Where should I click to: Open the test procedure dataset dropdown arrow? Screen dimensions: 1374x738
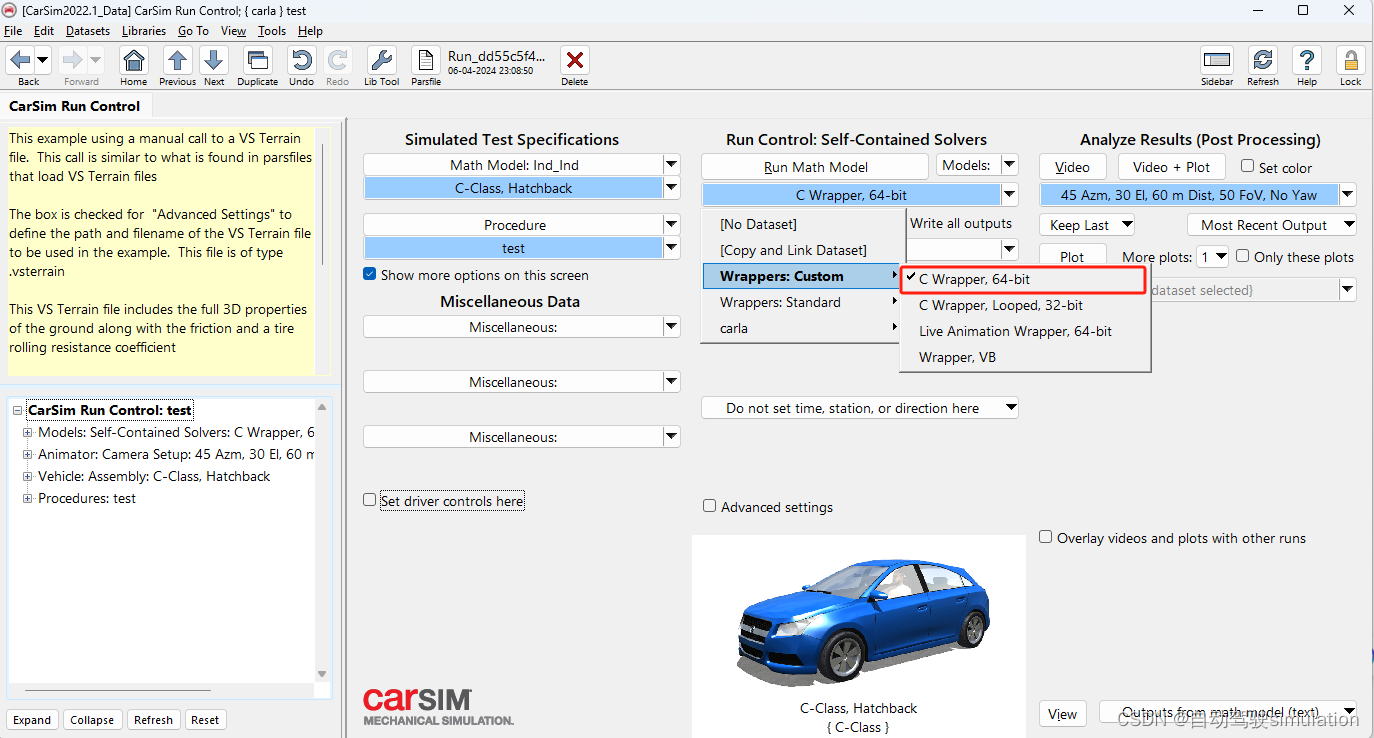671,248
